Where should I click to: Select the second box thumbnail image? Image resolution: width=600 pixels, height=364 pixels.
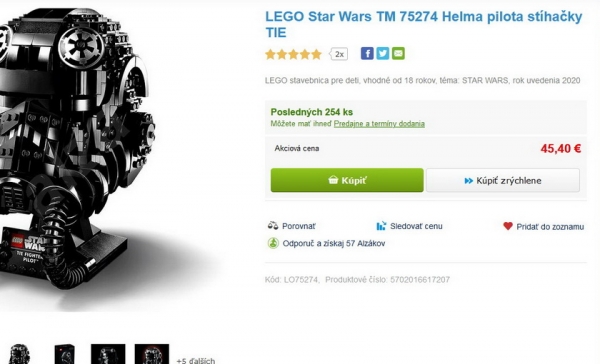point(64,354)
